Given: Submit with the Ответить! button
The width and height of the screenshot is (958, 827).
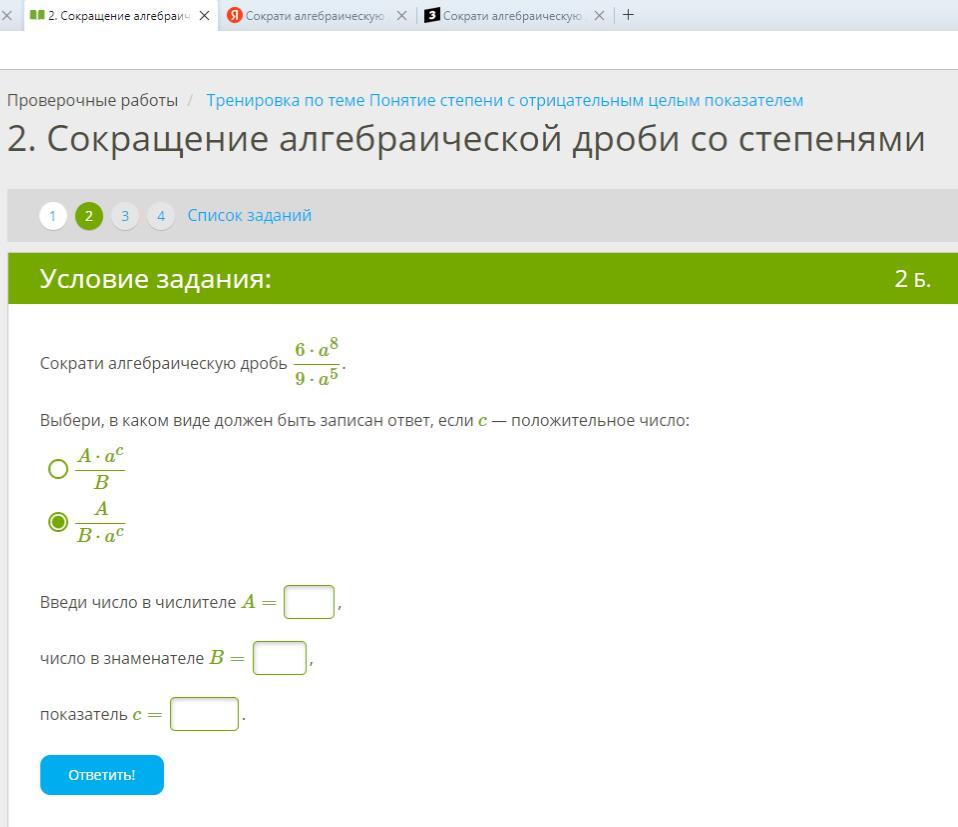Looking at the screenshot, I should 102,775.
